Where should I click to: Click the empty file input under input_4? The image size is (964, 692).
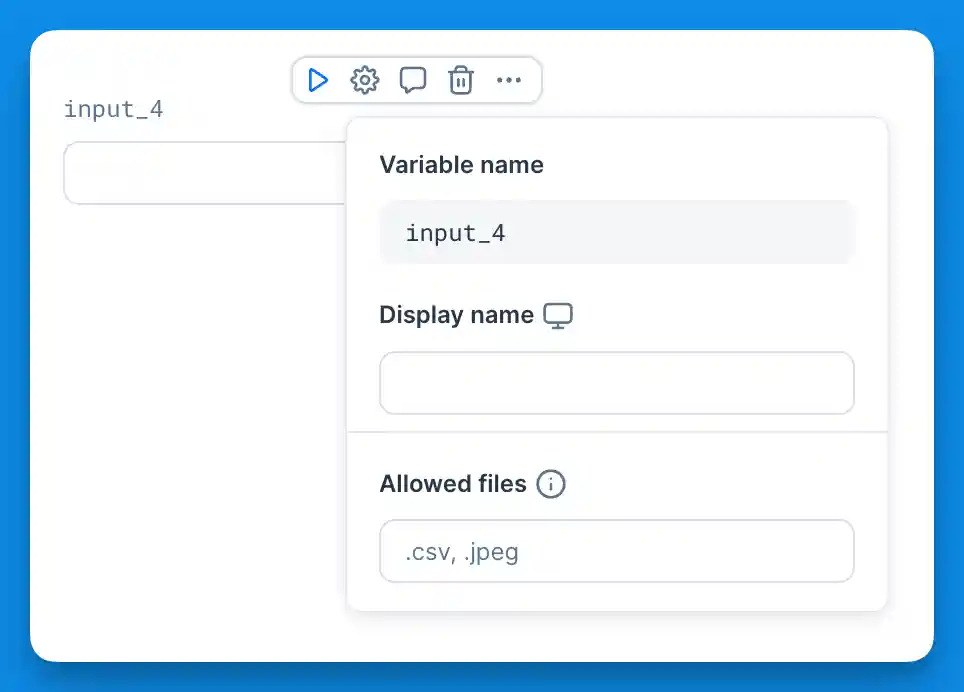[x=200, y=173]
